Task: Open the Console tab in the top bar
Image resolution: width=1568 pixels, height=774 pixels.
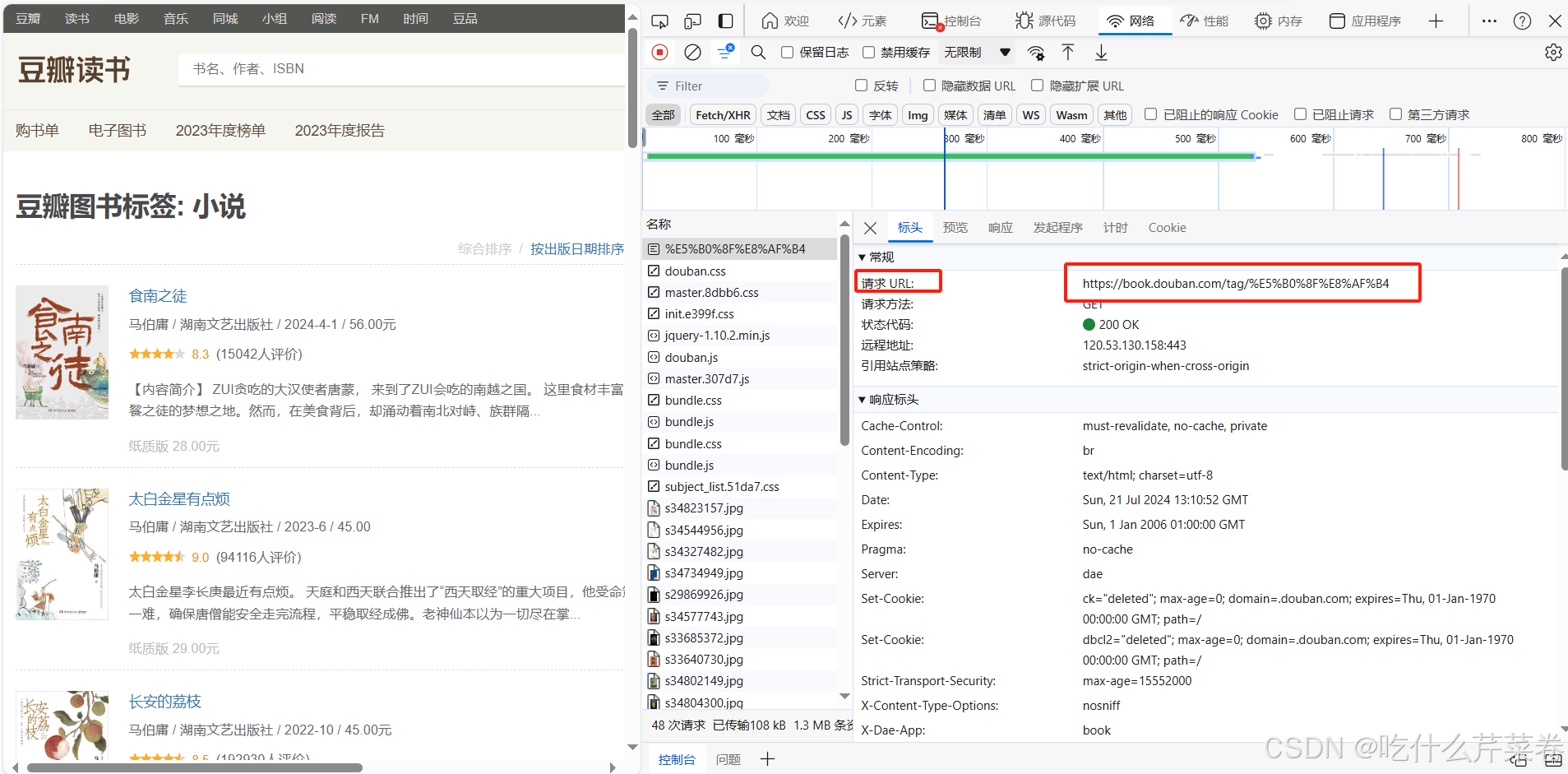Action: (x=951, y=21)
